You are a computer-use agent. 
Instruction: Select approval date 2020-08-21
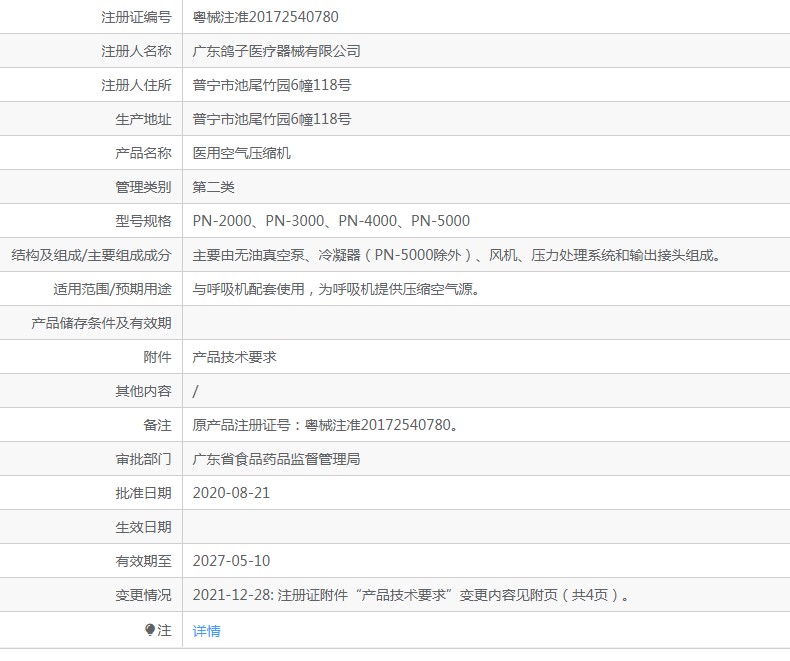[x=231, y=493]
